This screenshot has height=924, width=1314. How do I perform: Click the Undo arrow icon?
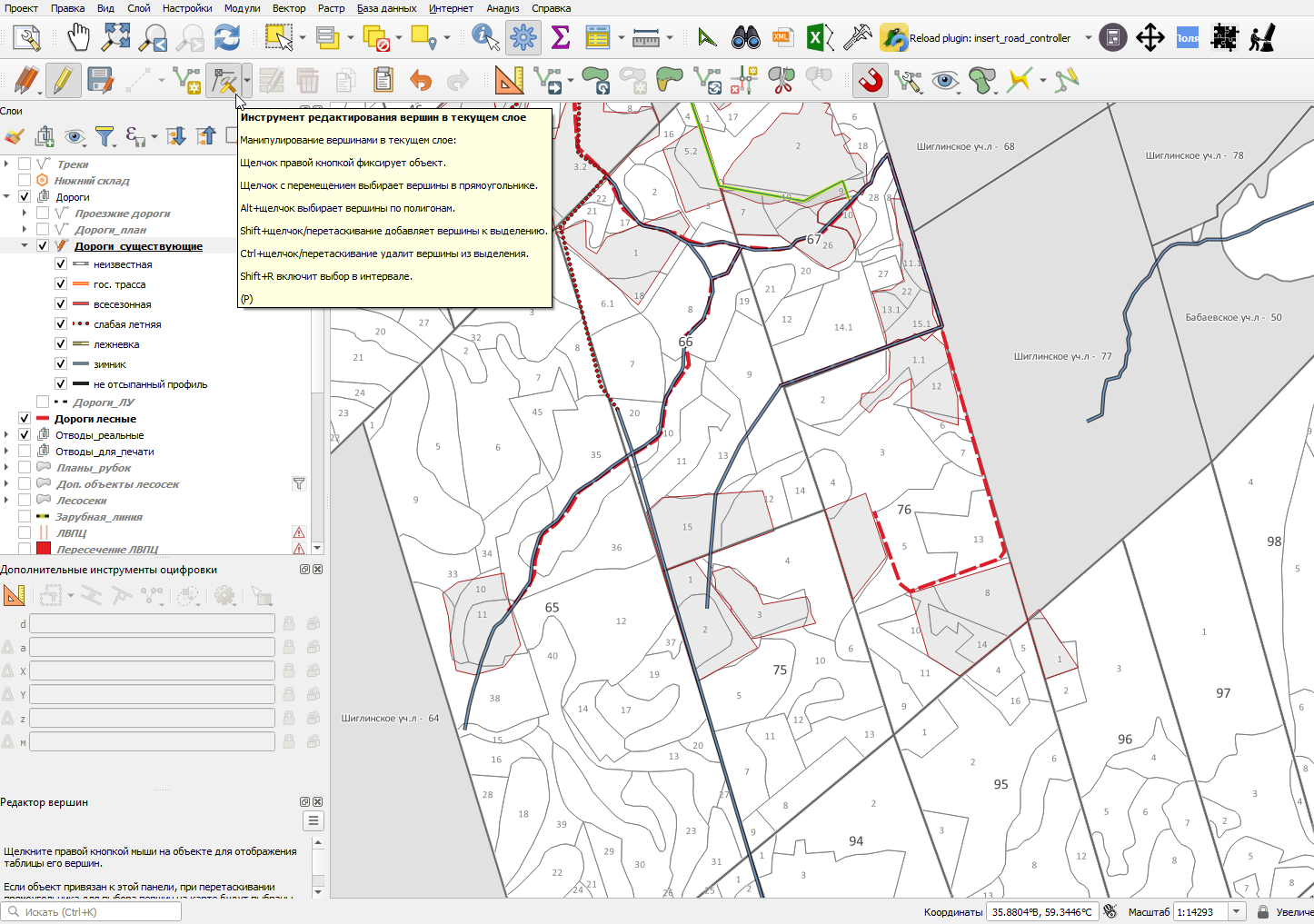coord(421,81)
